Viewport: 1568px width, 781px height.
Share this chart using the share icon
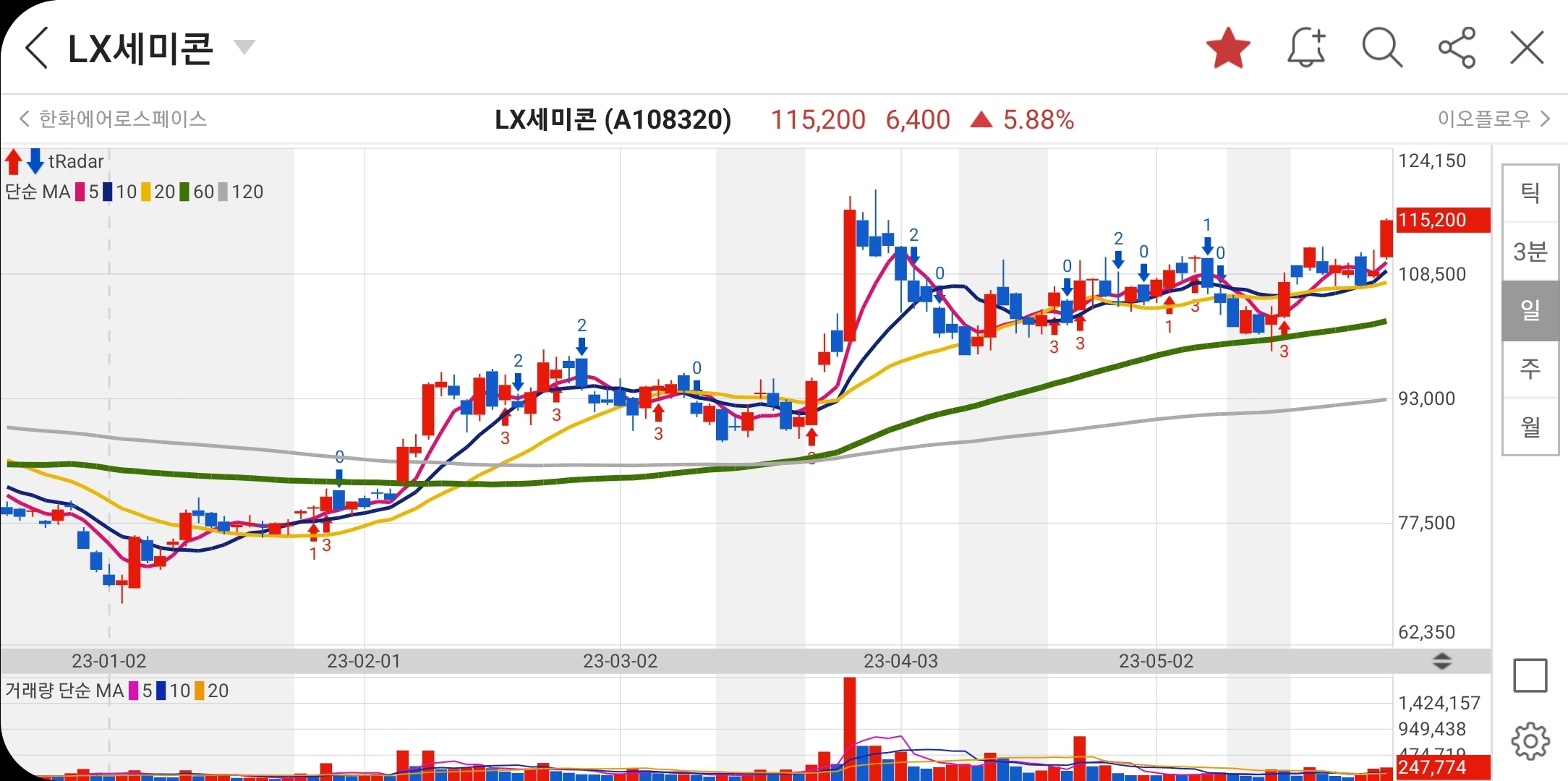pyautogui.click(x=1457, y=48)
